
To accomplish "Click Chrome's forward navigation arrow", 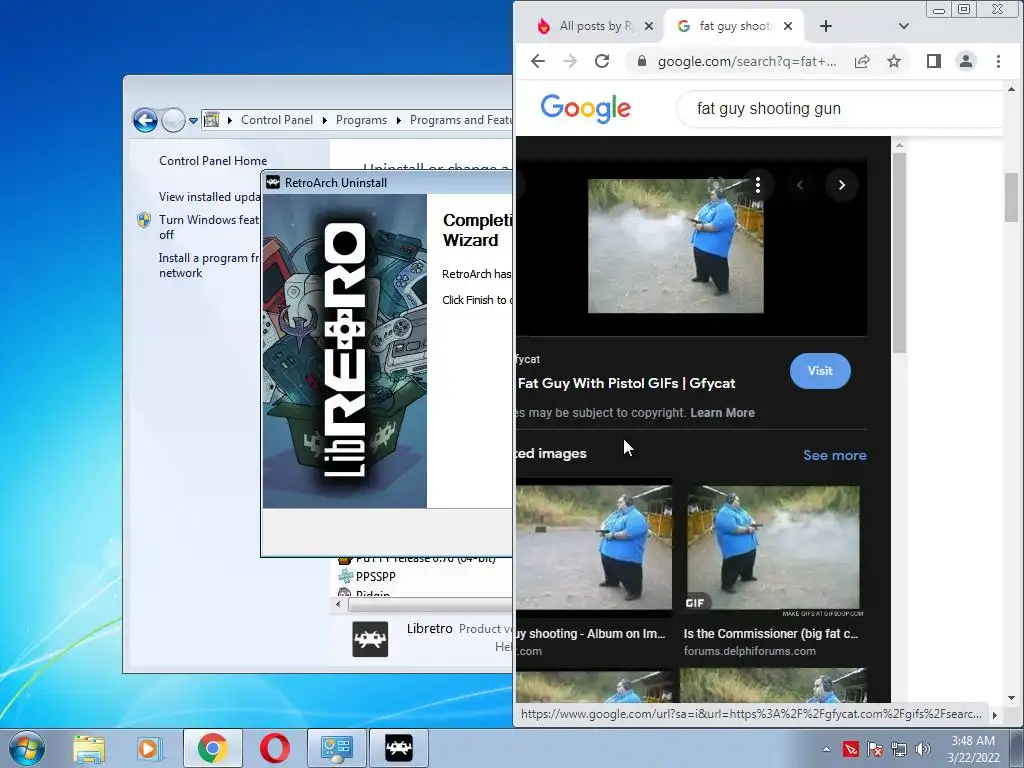I will pos(569,61).
